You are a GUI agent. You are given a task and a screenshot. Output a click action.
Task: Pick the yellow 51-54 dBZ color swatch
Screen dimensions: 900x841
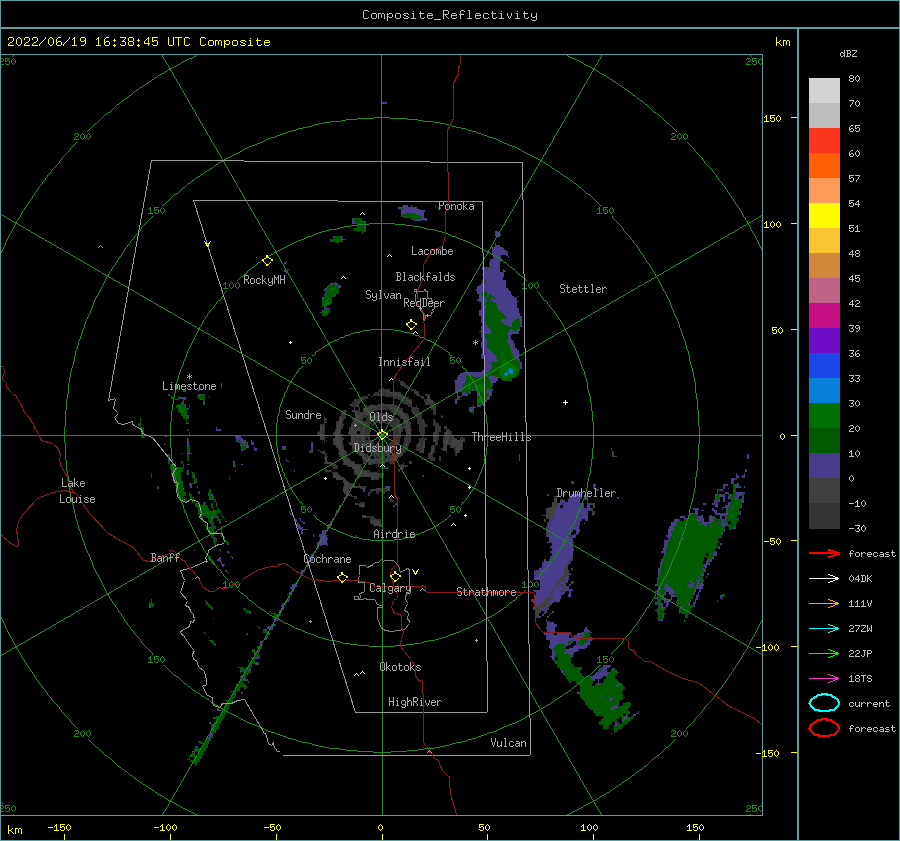tap(824, 216)
